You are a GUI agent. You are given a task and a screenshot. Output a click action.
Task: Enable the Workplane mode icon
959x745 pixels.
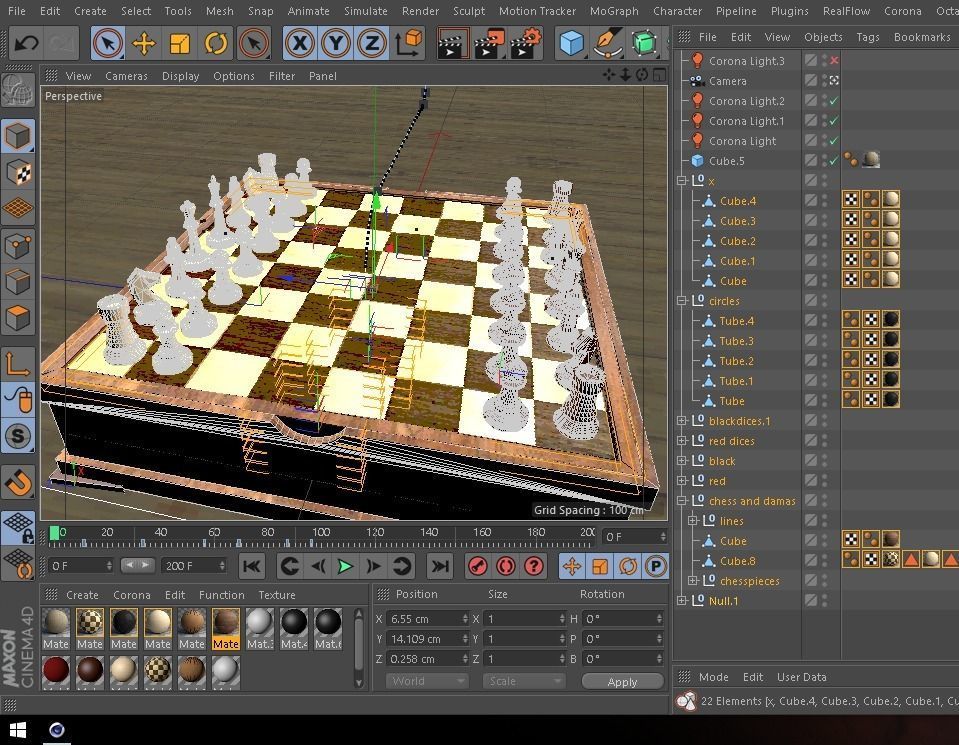[x=18, y=209]
